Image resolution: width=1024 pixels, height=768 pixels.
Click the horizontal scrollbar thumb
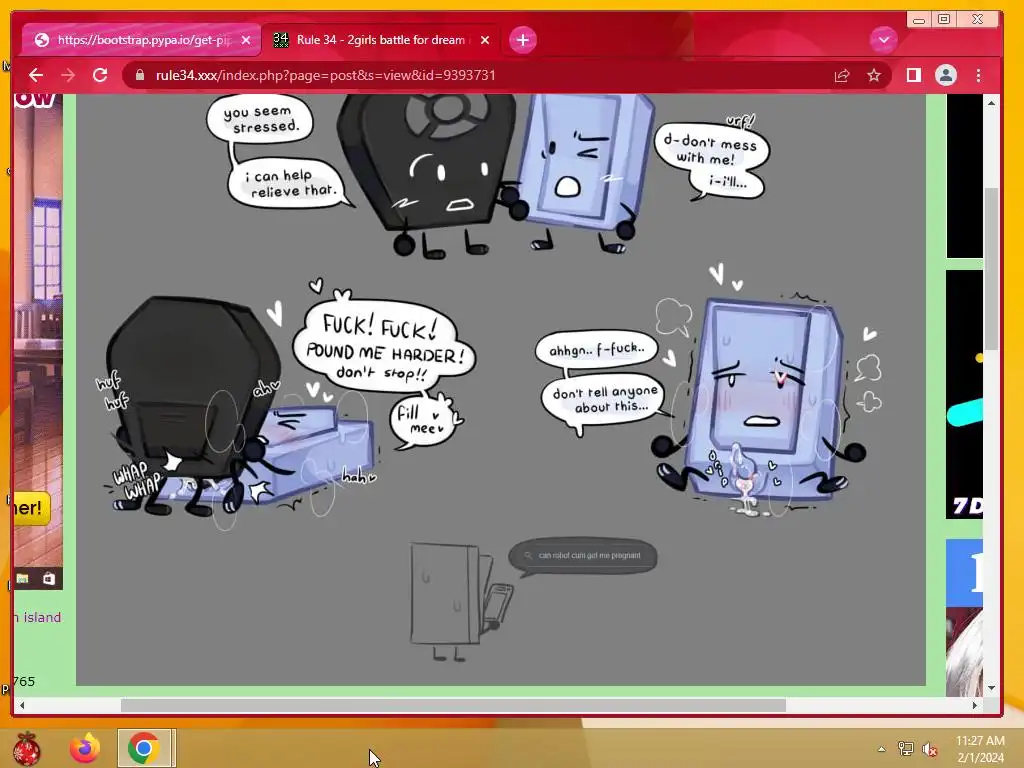pyautogui.click(x=453, y=705)
